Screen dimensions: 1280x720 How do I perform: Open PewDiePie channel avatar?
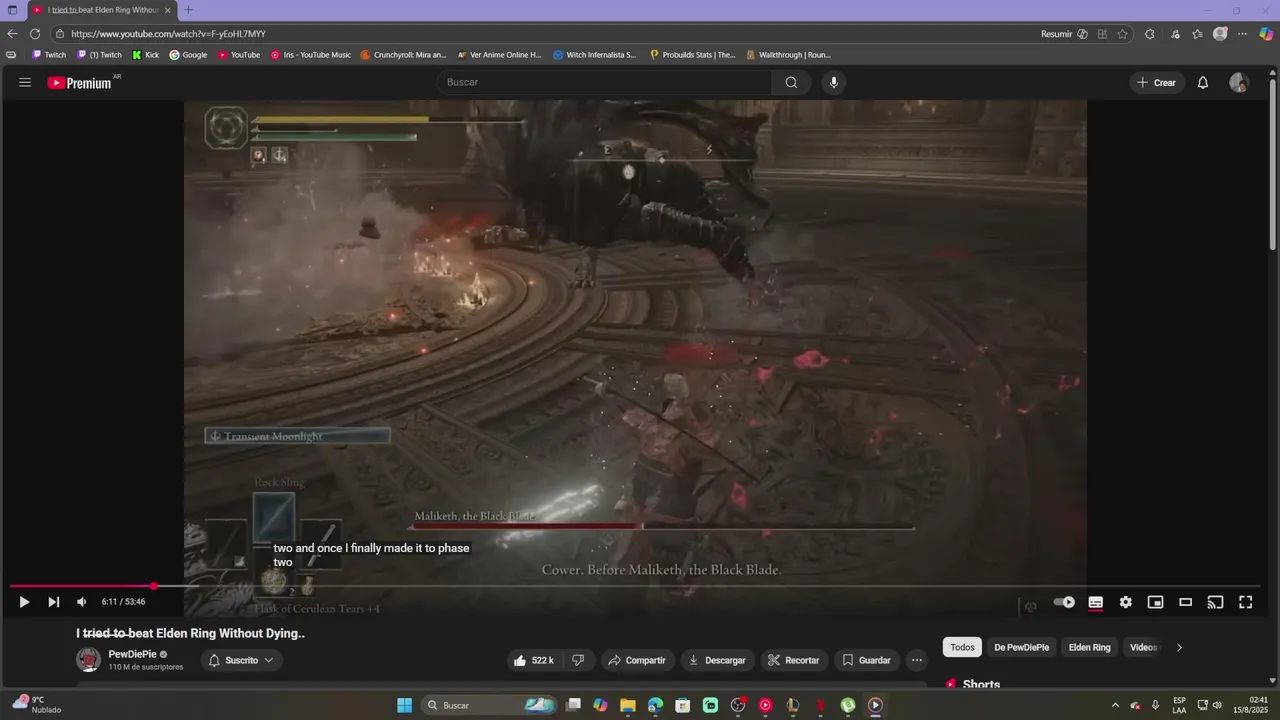click(89, 660)
